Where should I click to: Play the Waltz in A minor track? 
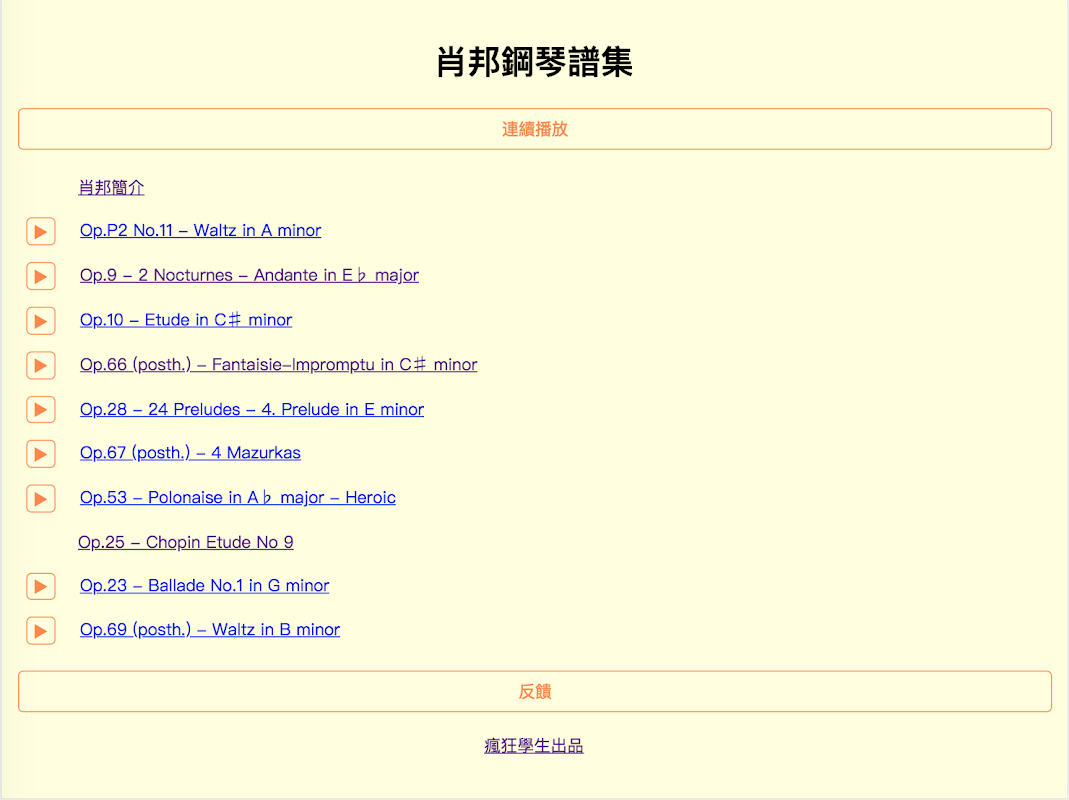pos(41,232)
